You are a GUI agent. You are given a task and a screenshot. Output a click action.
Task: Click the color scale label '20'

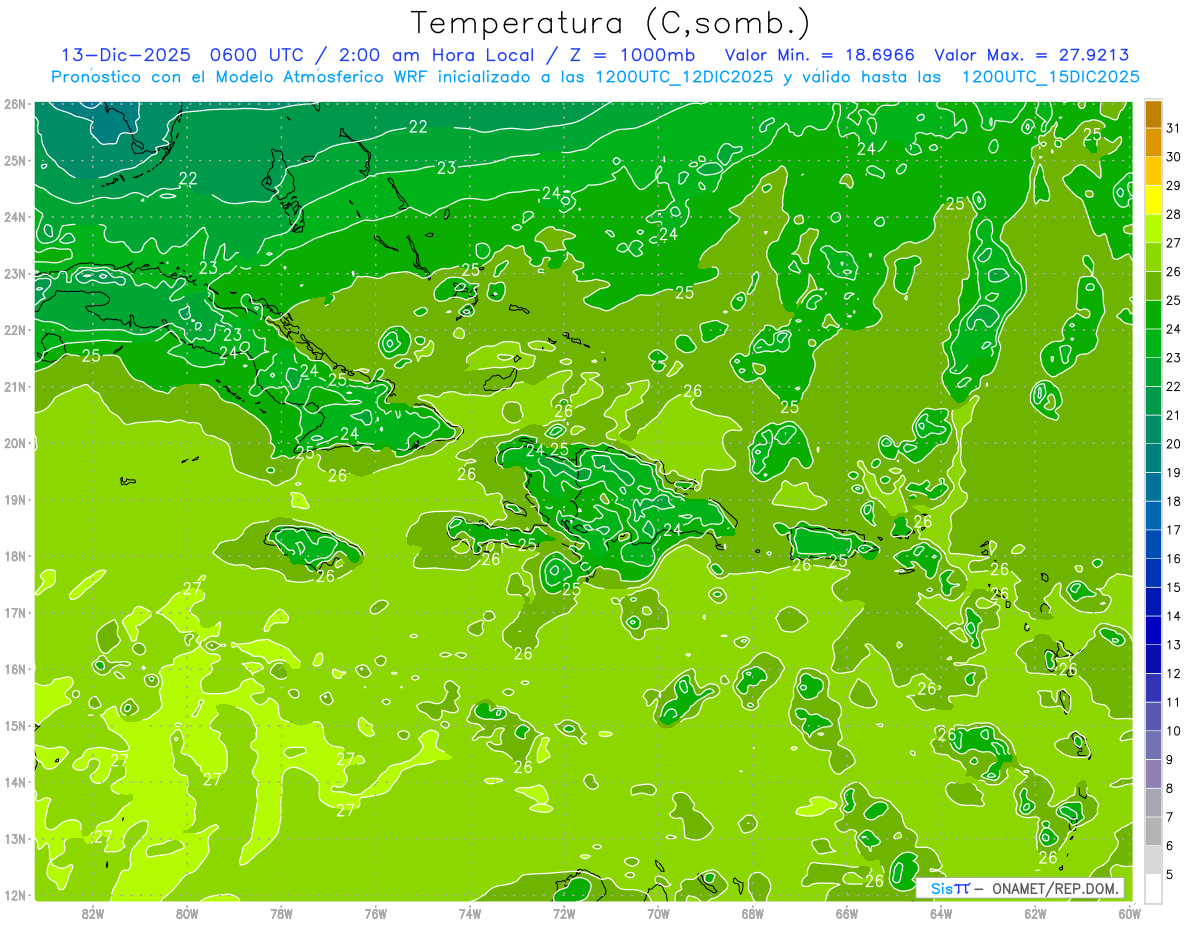(x=1174, y=444)
